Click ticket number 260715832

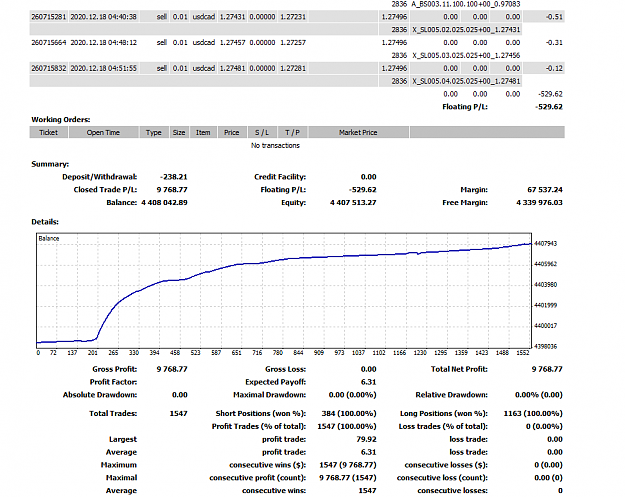[49, 68]
